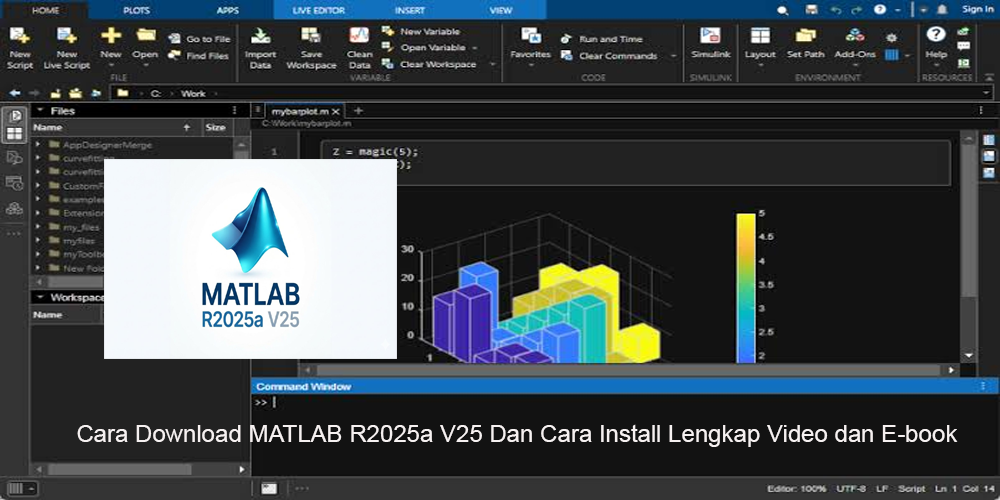This screenshot has height=500, width=1000.
Task: Open the address bar history dropdown
Action: (x=987, y=93)
